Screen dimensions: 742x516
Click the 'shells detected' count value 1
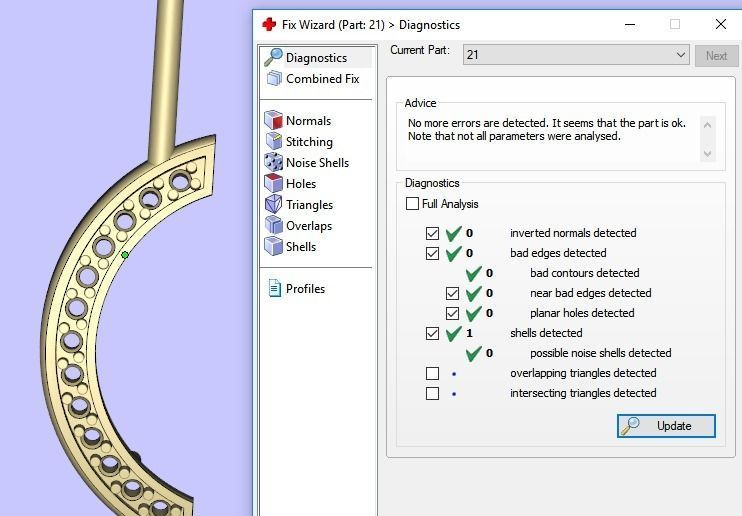(469, 333)
